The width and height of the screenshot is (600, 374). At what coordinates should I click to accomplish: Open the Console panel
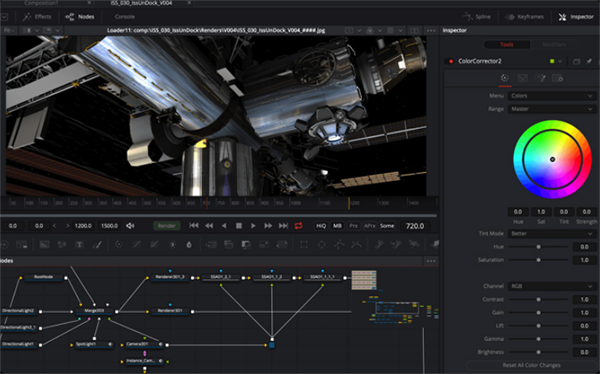(124, 16)
